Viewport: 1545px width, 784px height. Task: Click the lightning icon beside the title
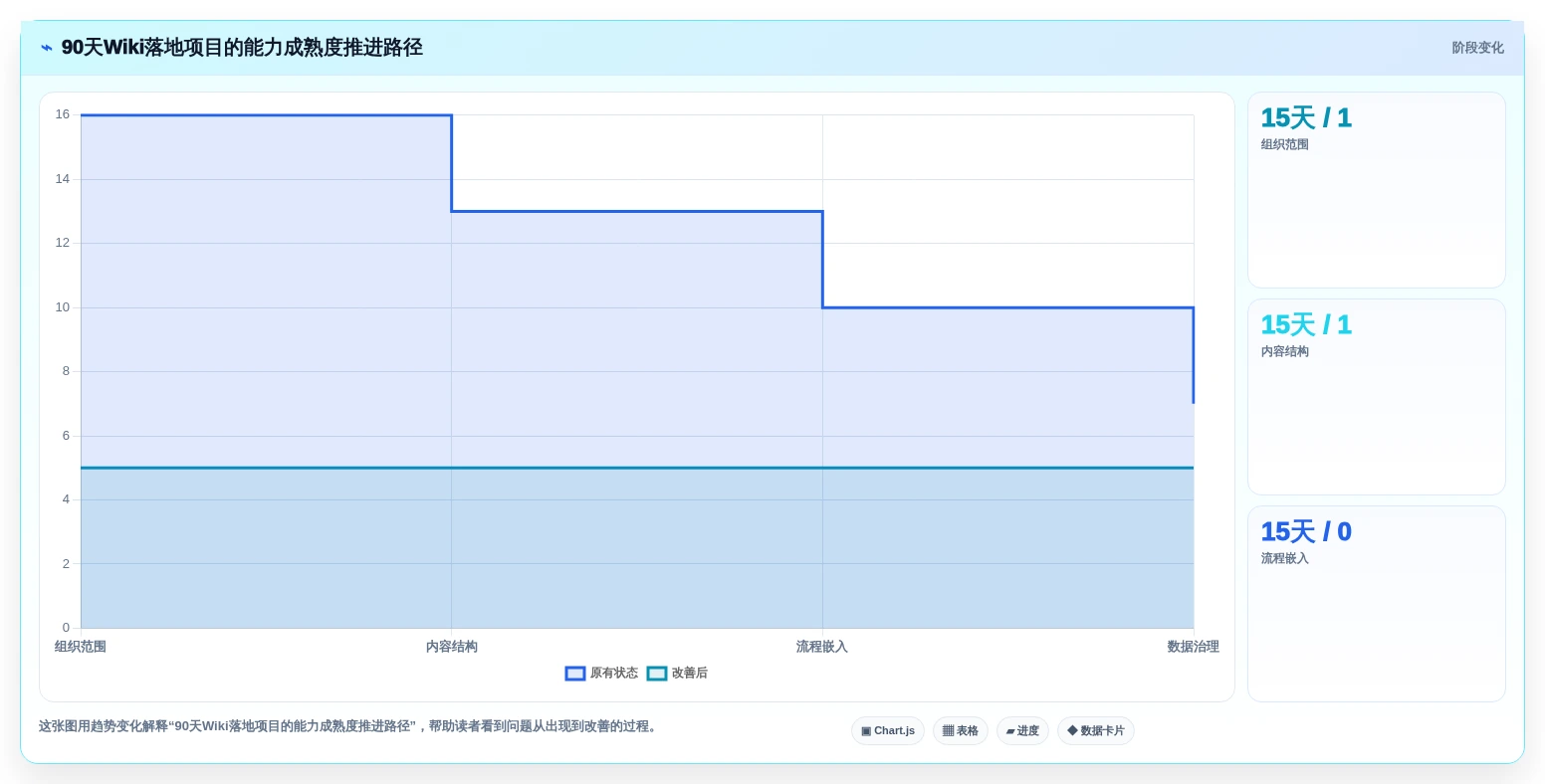pos(47,48)
